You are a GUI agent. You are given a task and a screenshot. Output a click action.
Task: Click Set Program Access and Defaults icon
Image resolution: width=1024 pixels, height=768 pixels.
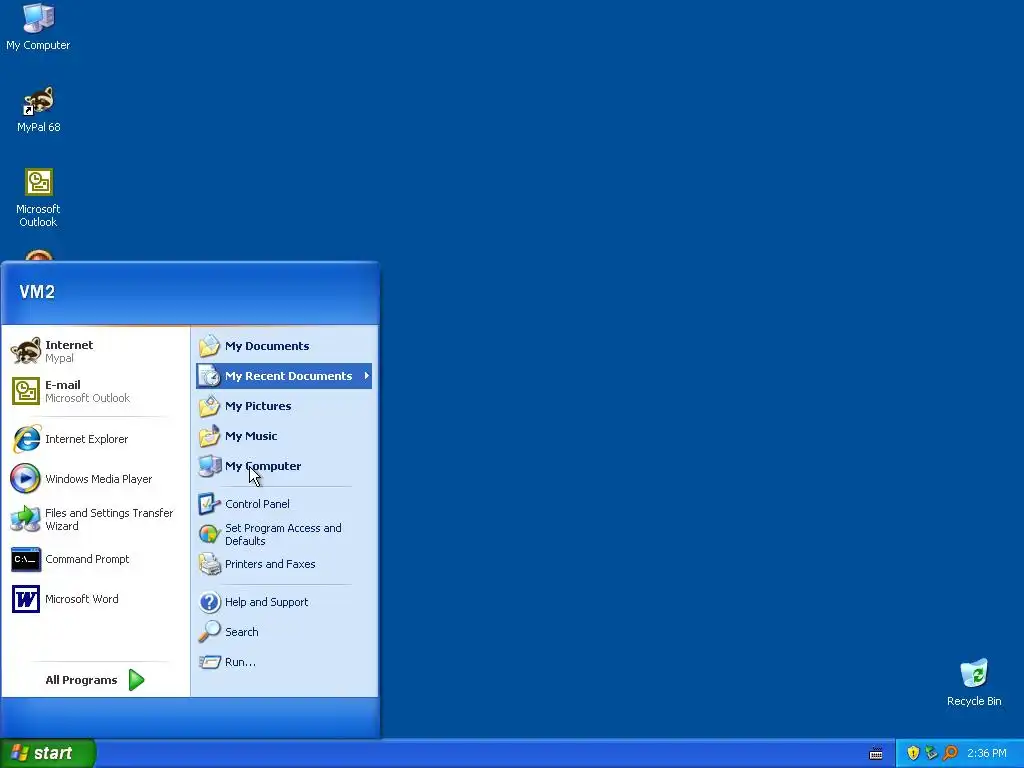(210, 534)
